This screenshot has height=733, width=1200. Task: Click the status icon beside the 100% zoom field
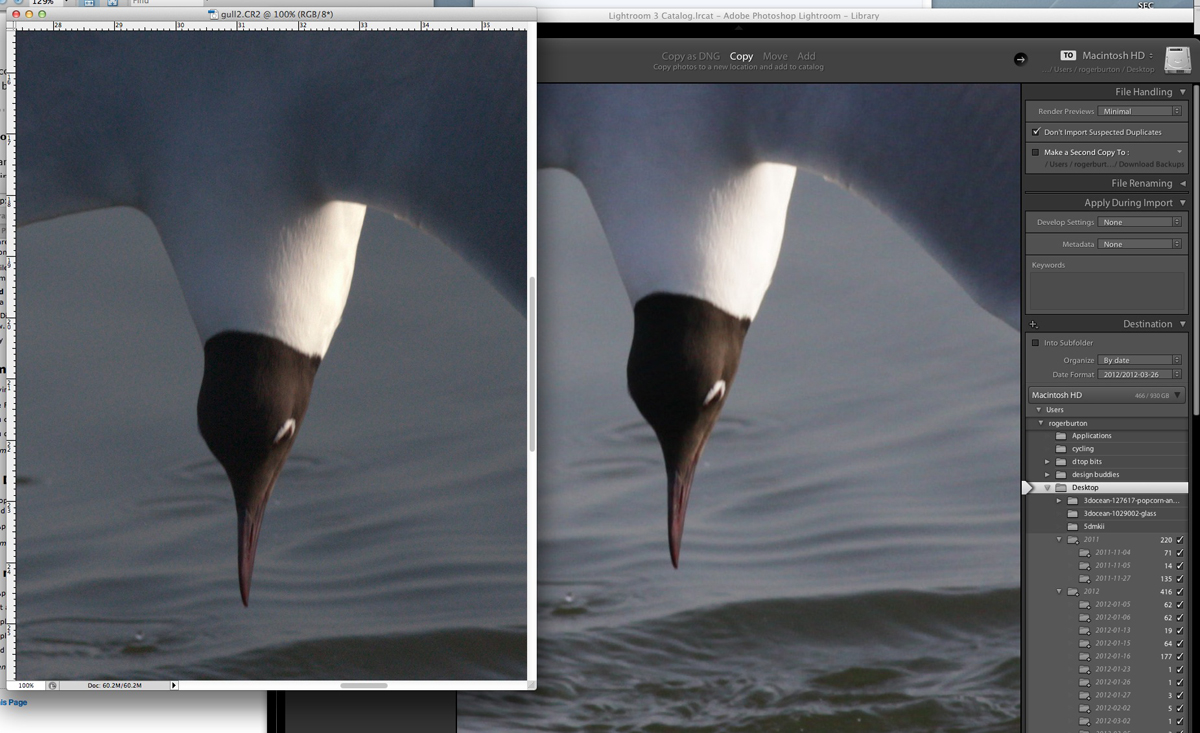click(x=52, y=685)
